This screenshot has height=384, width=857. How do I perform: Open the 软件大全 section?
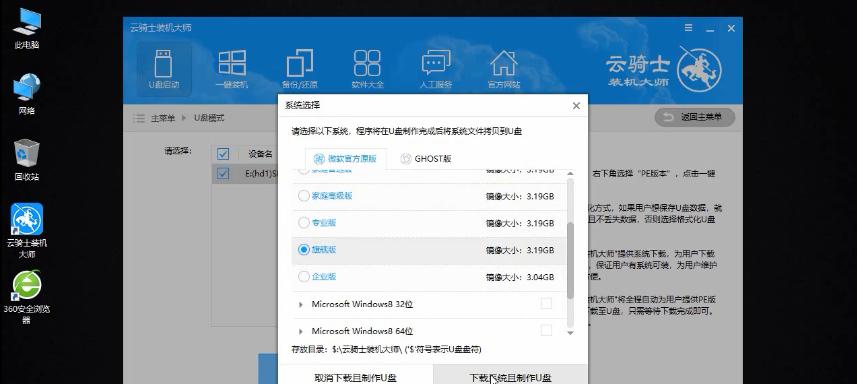[367, 69]
